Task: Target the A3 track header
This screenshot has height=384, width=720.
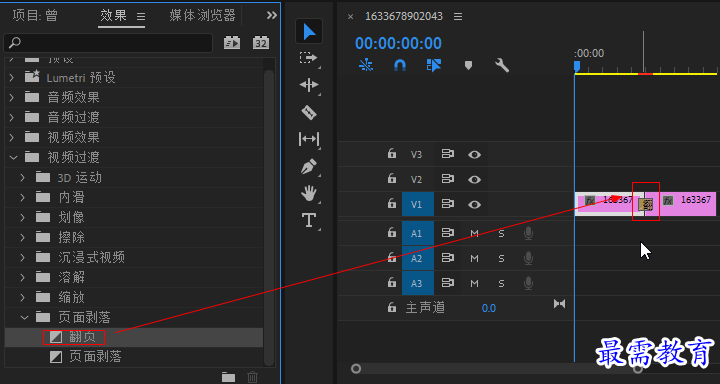Action: 418,283
